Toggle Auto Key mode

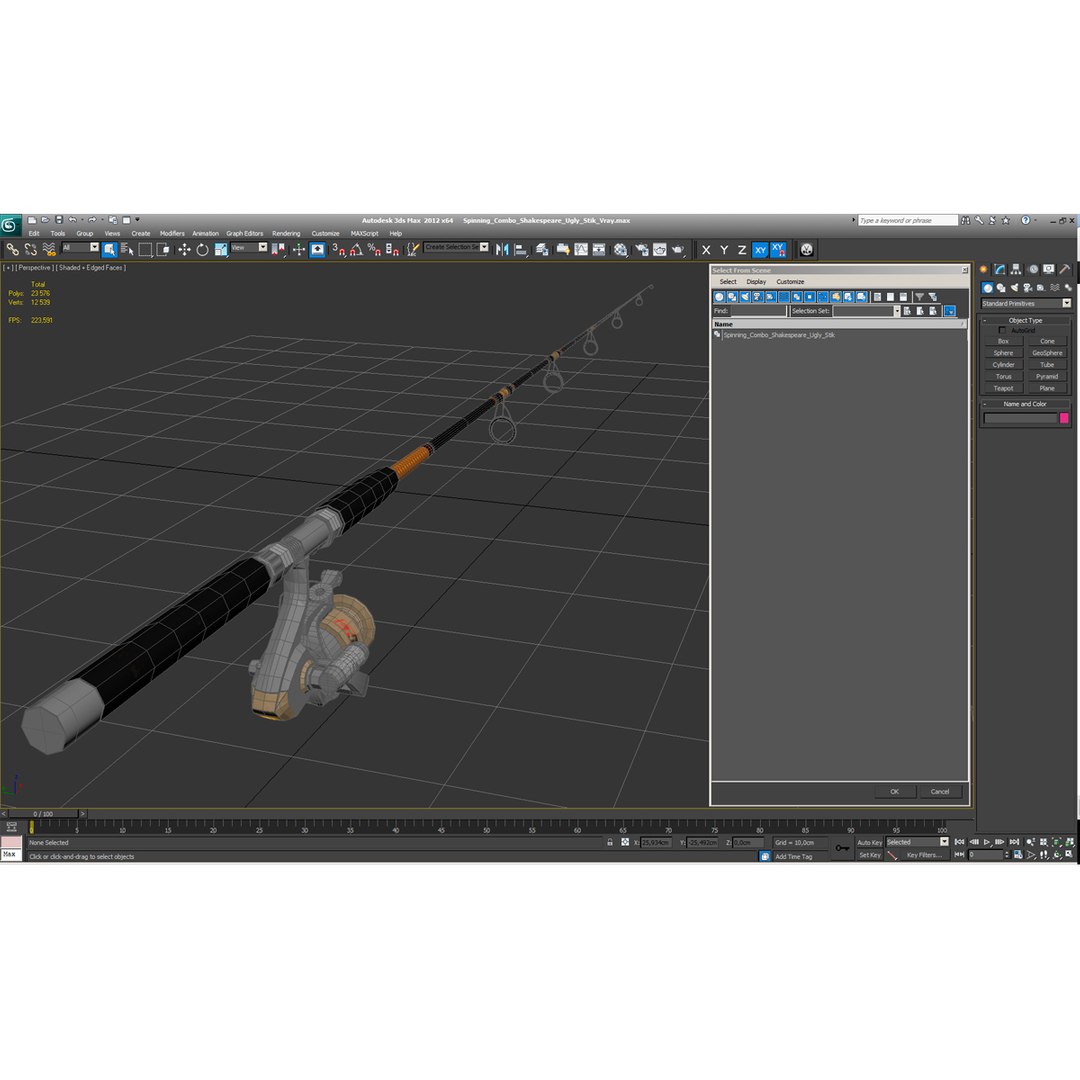coord(869,842)
